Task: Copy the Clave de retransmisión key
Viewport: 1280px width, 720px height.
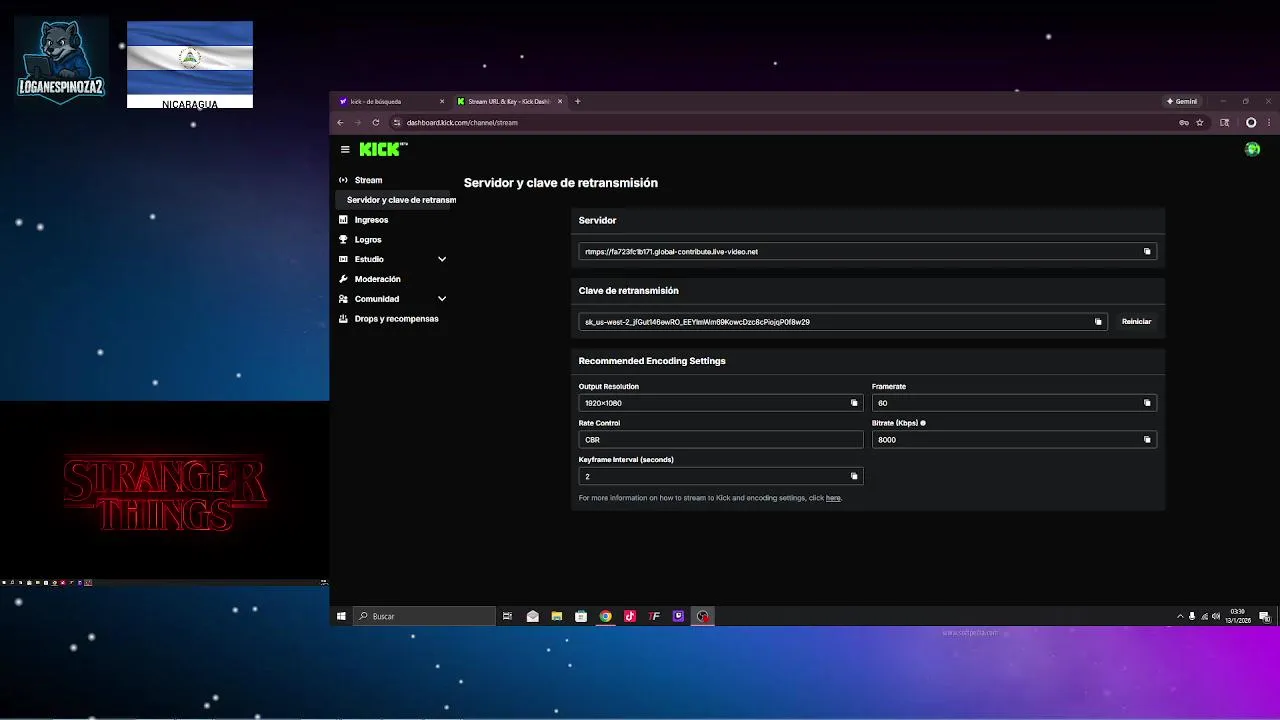Action: tap(1098, 322)
